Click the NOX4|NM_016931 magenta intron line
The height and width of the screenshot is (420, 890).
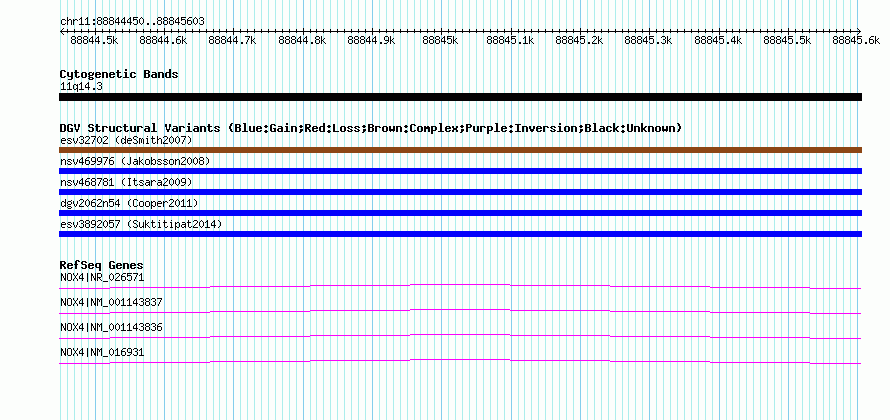(x=460, y=362)
